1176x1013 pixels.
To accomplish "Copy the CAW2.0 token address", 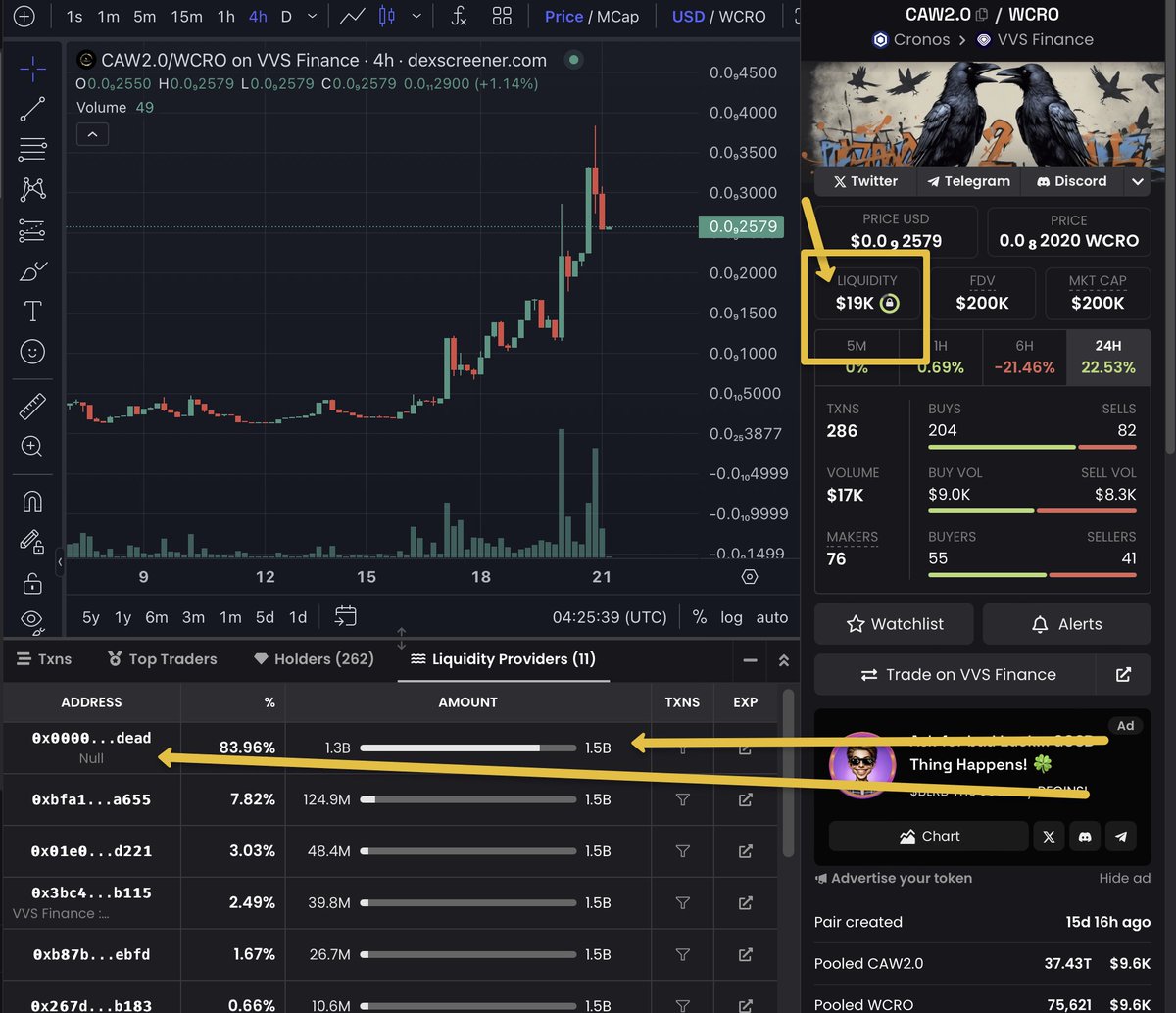I will tap(981, 15).
